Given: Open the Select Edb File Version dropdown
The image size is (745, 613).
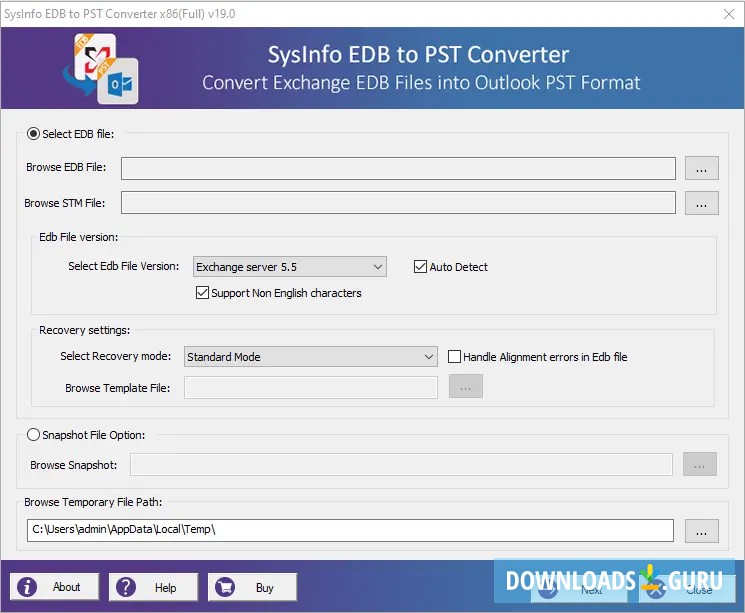Looking at the screenshot, I should point(290,267).
